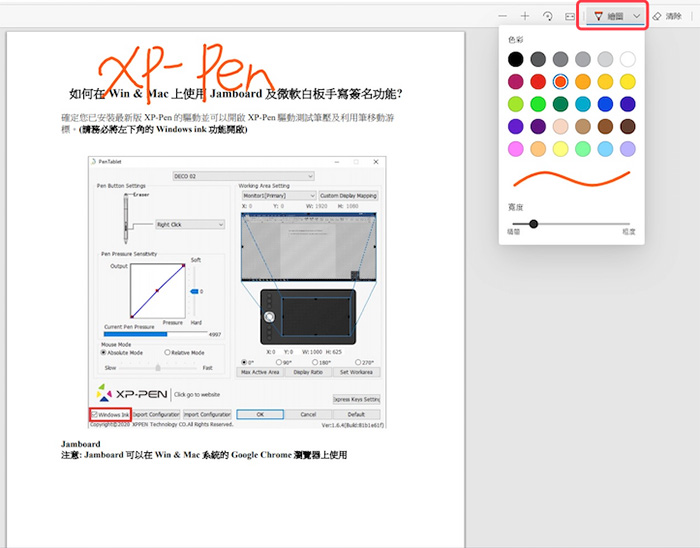Close the PenTablet window via X
700x548 pixels.
point(376,162)
